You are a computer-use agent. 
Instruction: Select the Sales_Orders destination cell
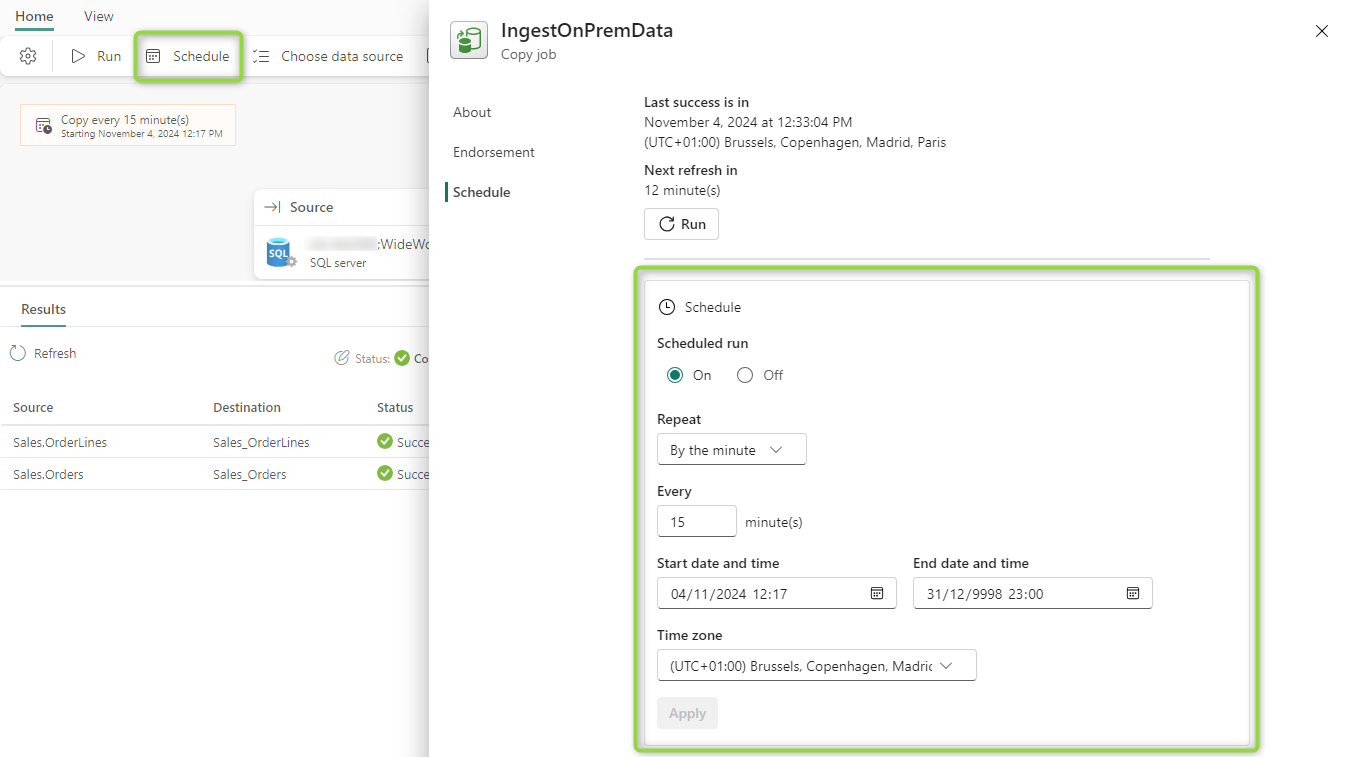(x=250, y=474)
